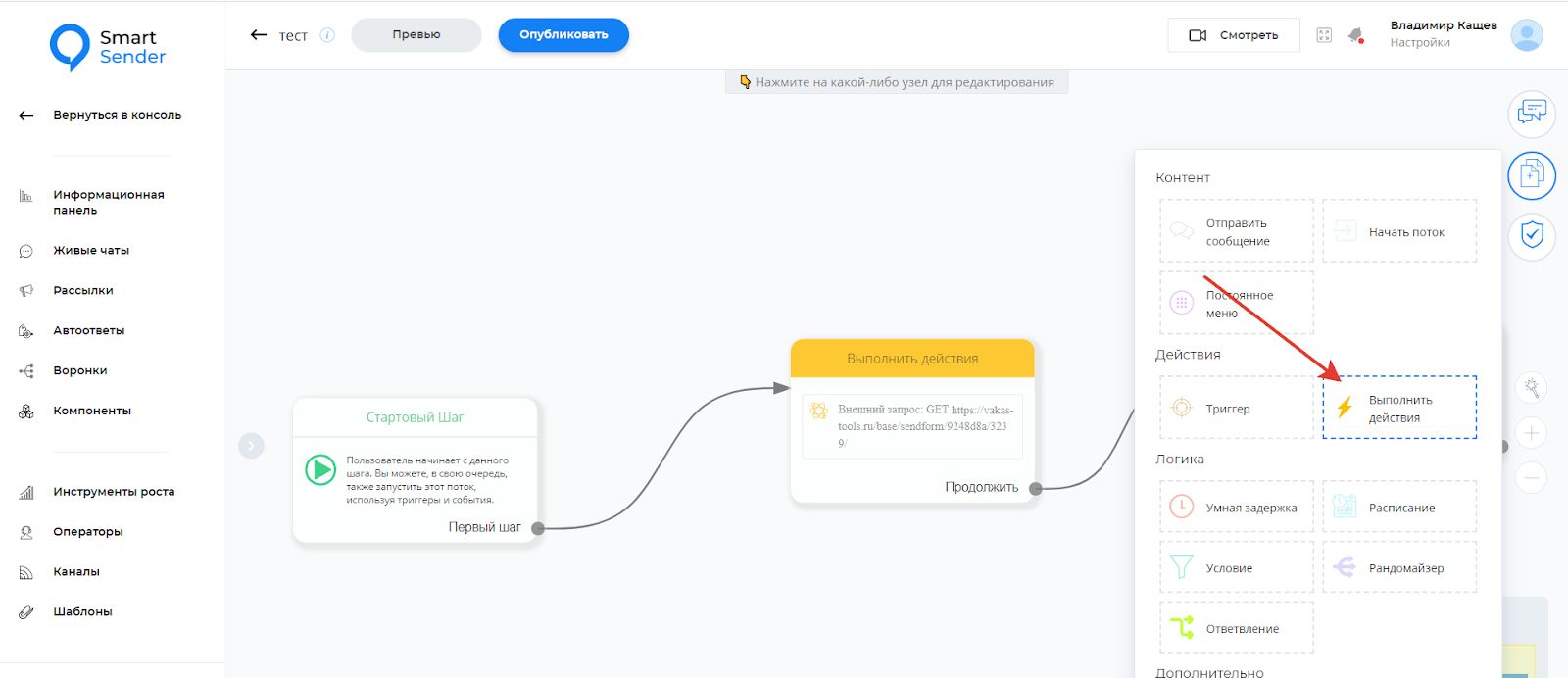The width and height of the screenshot is (1568, 678).
Task: Expand the collapsed side panel arrow
Action: 251,446
